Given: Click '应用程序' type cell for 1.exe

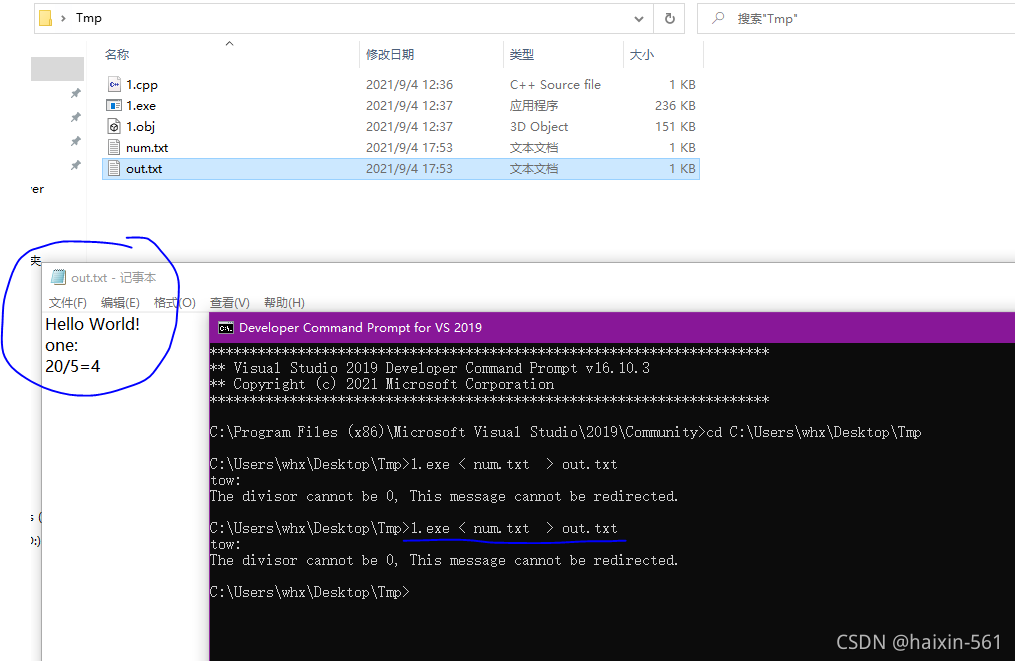Looking at the screenshot, I should pyautogui.click(x=533, y=106).
